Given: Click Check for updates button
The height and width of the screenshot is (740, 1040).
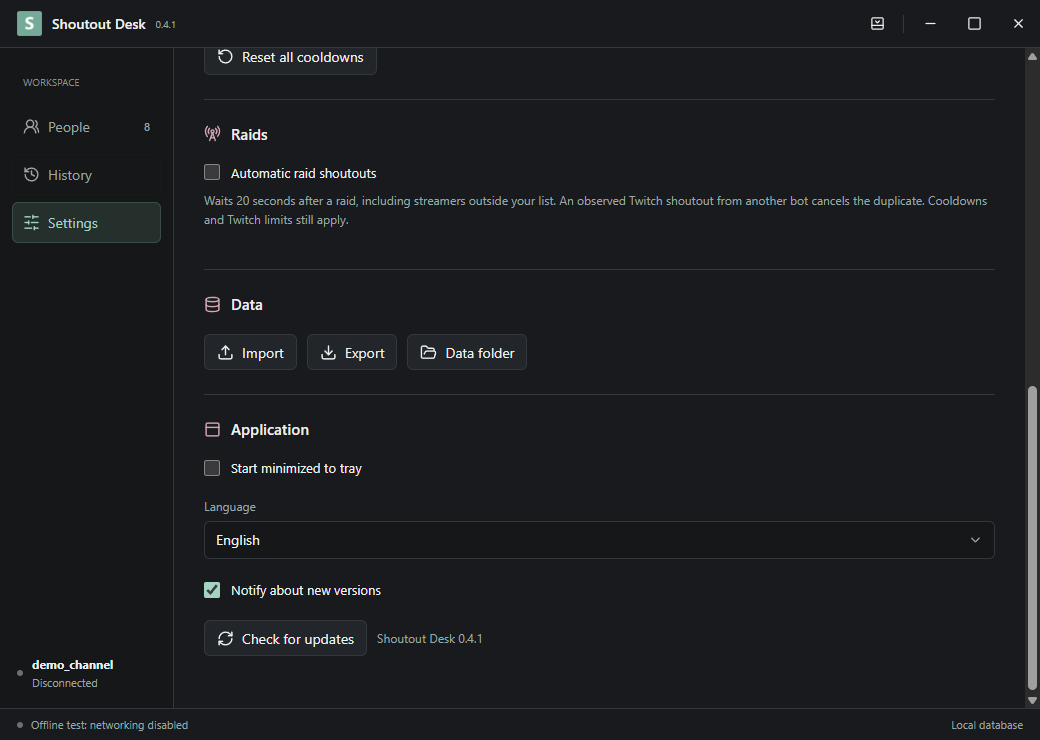Looking at the screenshot, I should coord(285,638).
